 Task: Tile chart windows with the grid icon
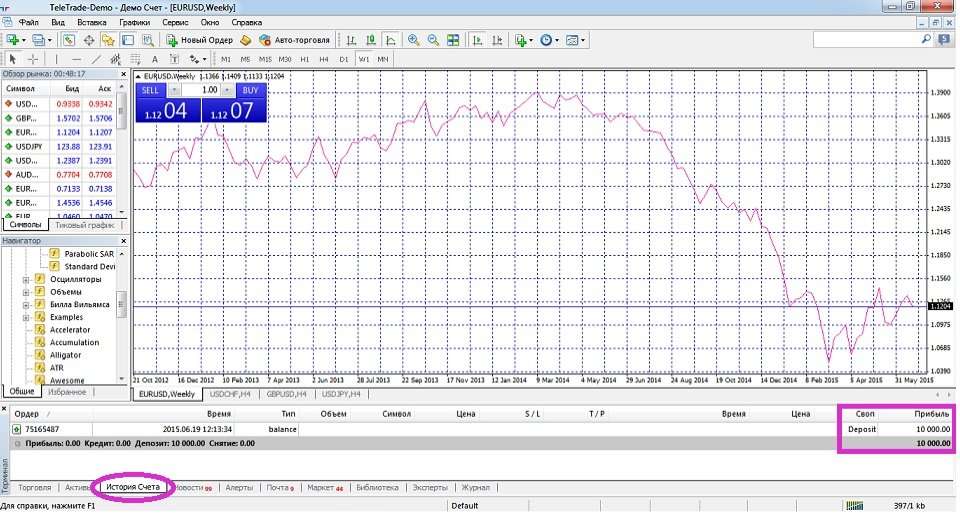(x=453, y=40)
